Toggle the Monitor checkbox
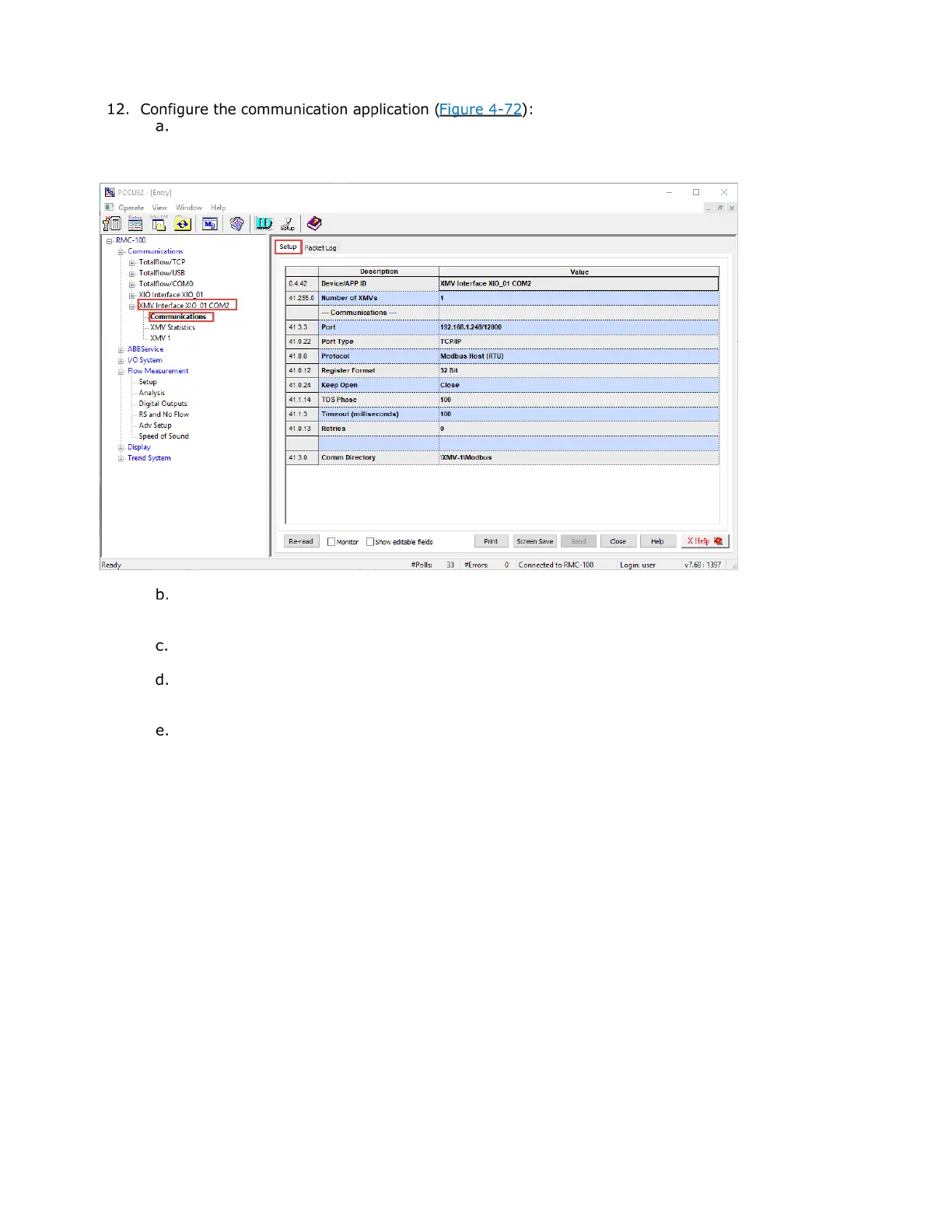Screen dimensions: 952x1232 point(331,541)
